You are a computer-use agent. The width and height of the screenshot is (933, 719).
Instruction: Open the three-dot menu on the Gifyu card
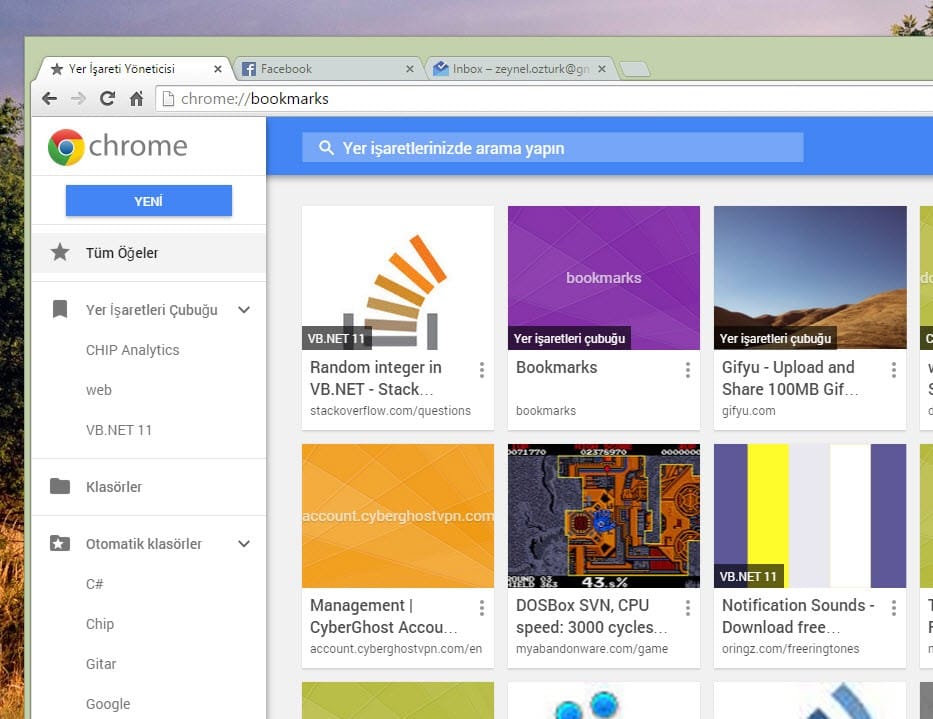[x=893, y=370]
